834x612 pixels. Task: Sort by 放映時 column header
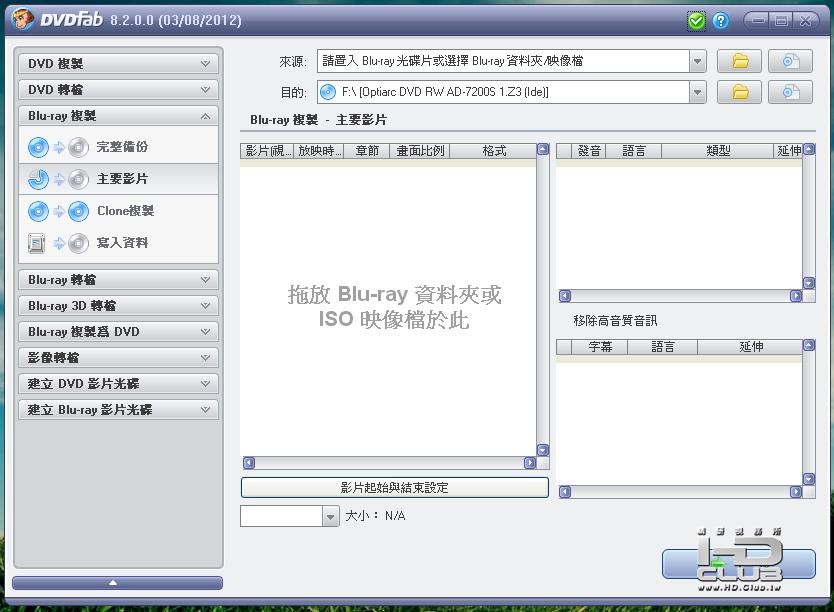click(318, 151)
